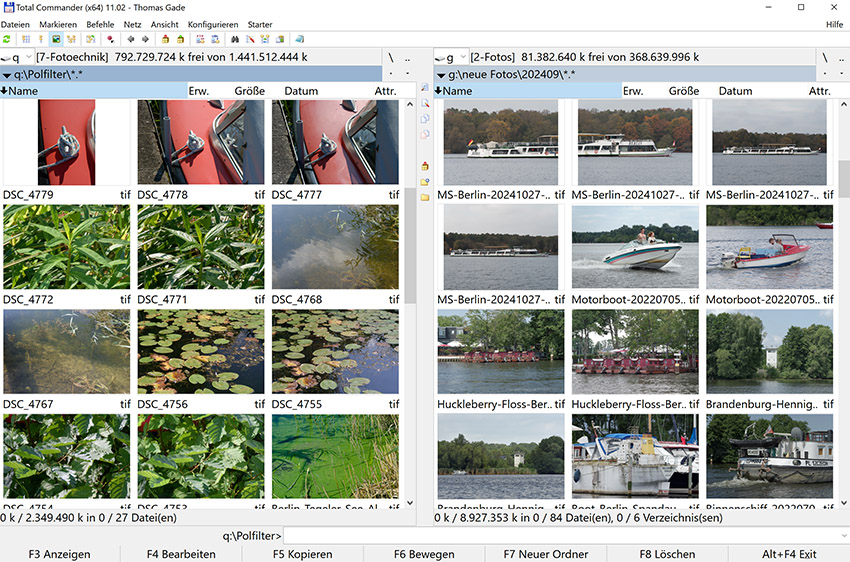Toggle the directory tree view button

coord(72,39)
